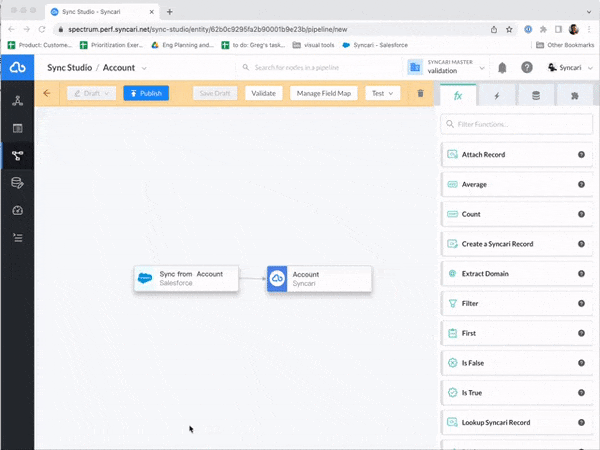Image resolution: width=600 pixels, height=450 pixels.
Task: Focus the Filter Functions input
Action: [x=517, y=124]
